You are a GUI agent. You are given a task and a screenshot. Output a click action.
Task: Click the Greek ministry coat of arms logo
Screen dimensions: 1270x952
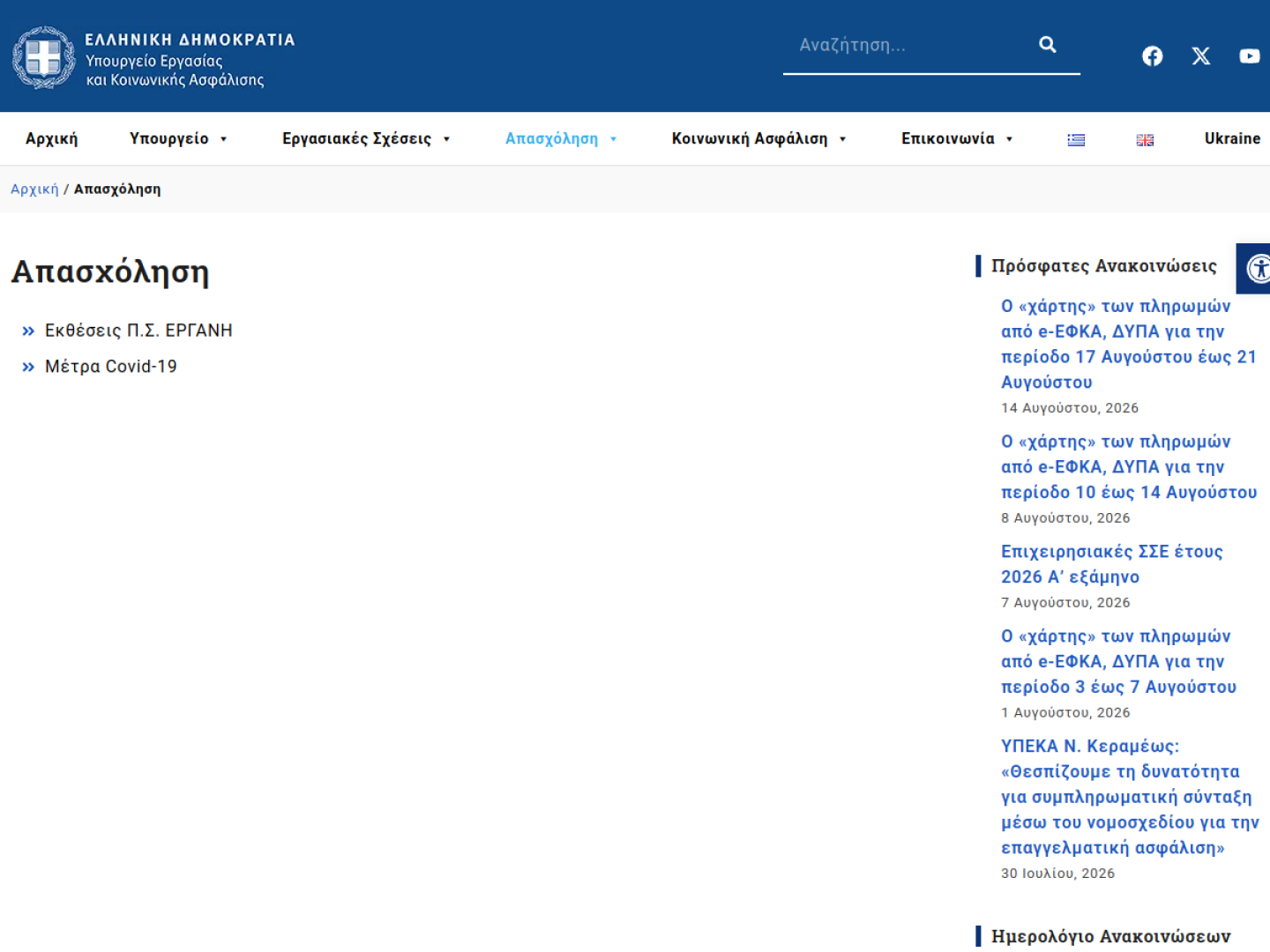point(44,57)
